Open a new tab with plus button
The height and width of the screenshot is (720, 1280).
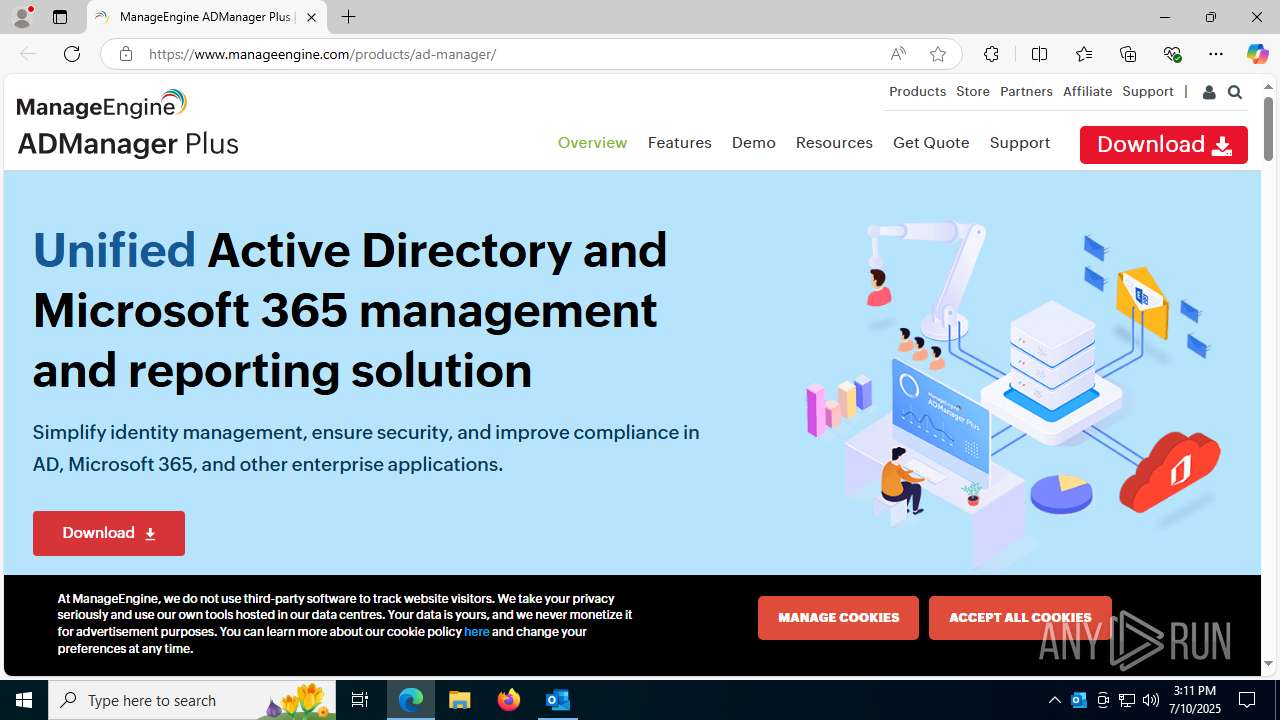tap(348, 17)
